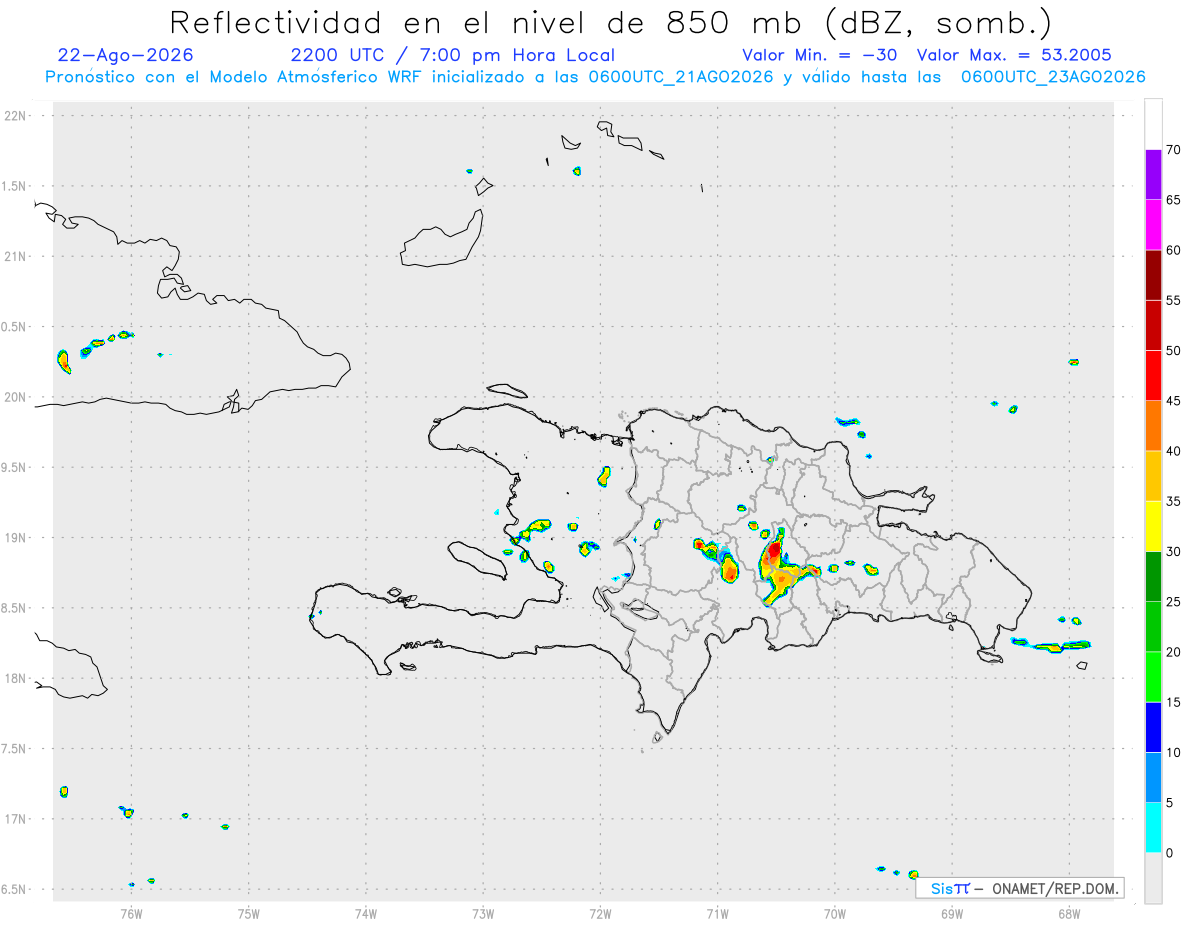Screen dimensions: 1200x927
Task: Click the 'Valor Max. = 53.2005' text
Action: [x=1013, y=55]
